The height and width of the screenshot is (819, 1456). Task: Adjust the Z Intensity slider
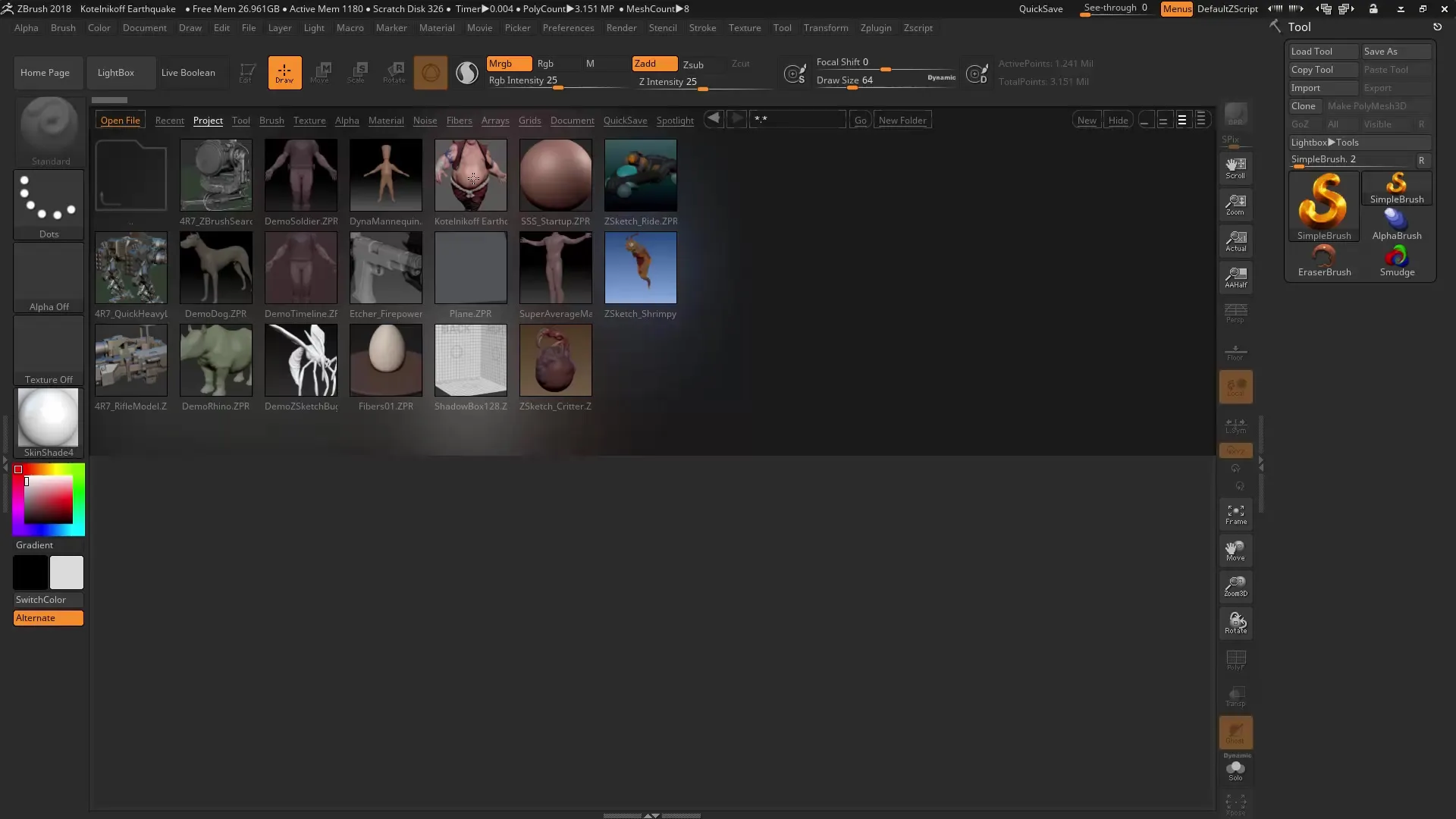coord(704,83)
